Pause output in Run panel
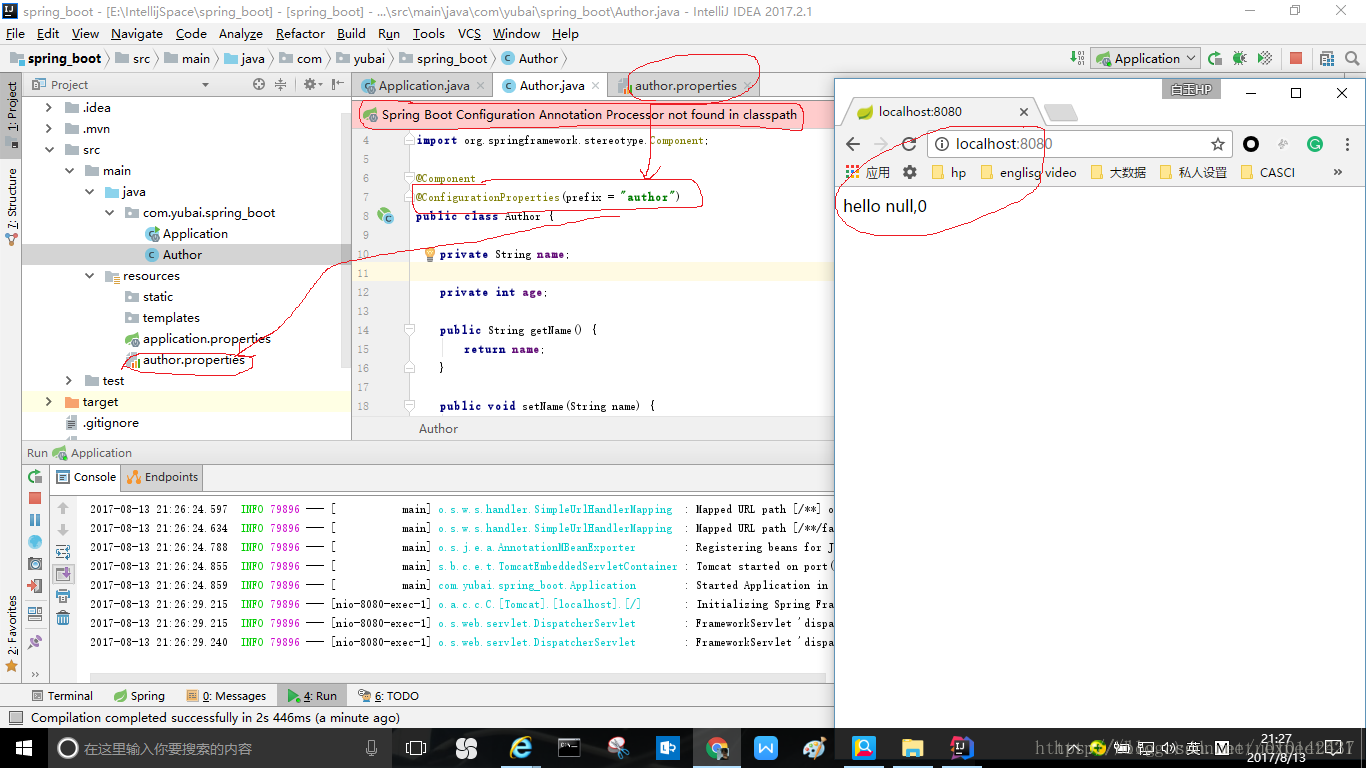The image size is (1366, 768). point(35,520)
